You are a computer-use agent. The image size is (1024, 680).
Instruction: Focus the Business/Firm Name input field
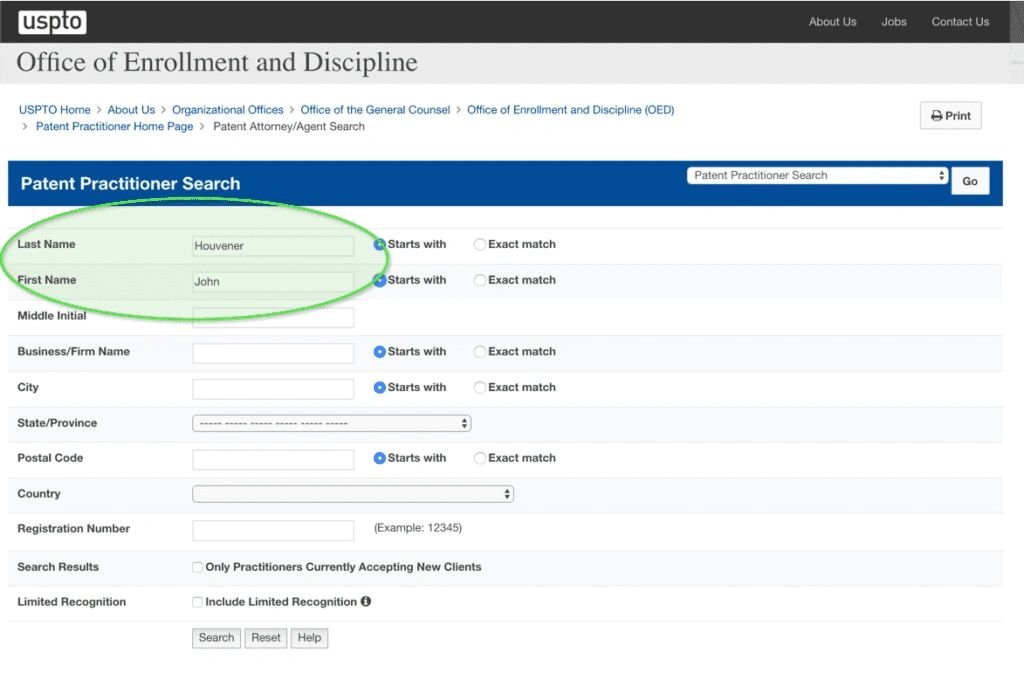(x=273, y=353)
